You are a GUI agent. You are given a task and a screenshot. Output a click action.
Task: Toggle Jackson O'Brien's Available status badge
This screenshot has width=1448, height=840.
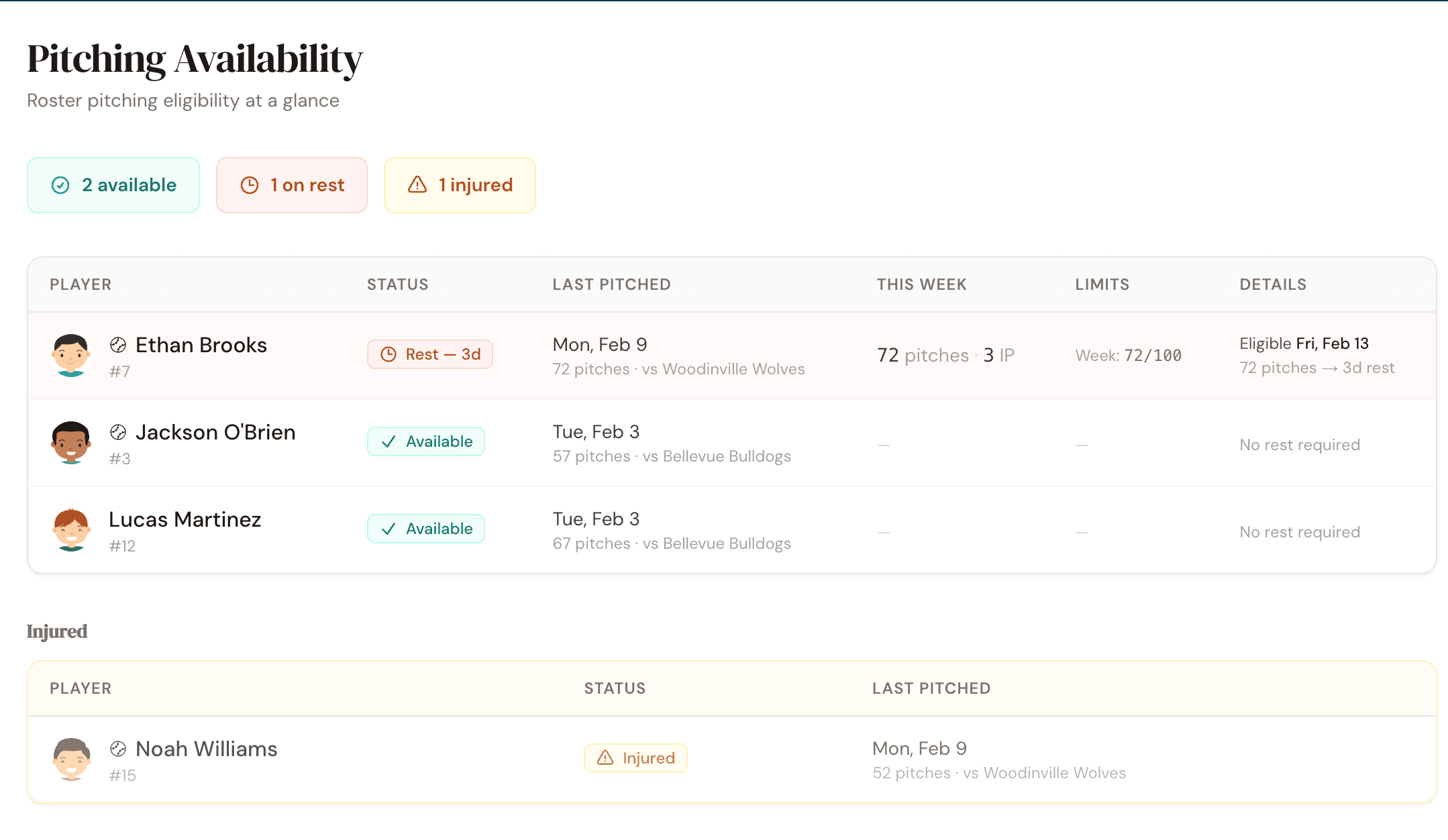[x=425, y=441]
